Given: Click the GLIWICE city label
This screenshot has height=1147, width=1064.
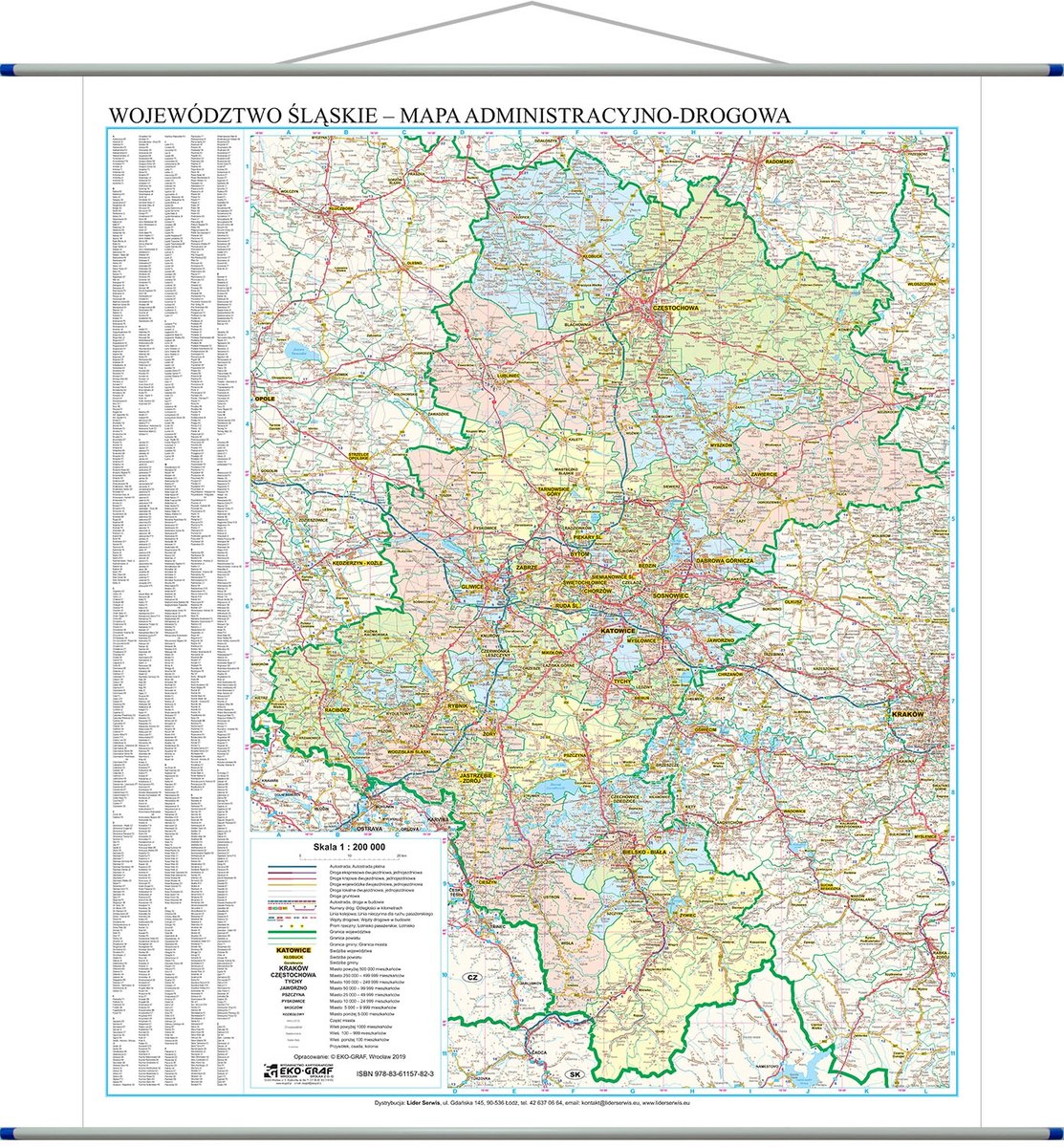Looking at the screenshot, I should (471, 589).
